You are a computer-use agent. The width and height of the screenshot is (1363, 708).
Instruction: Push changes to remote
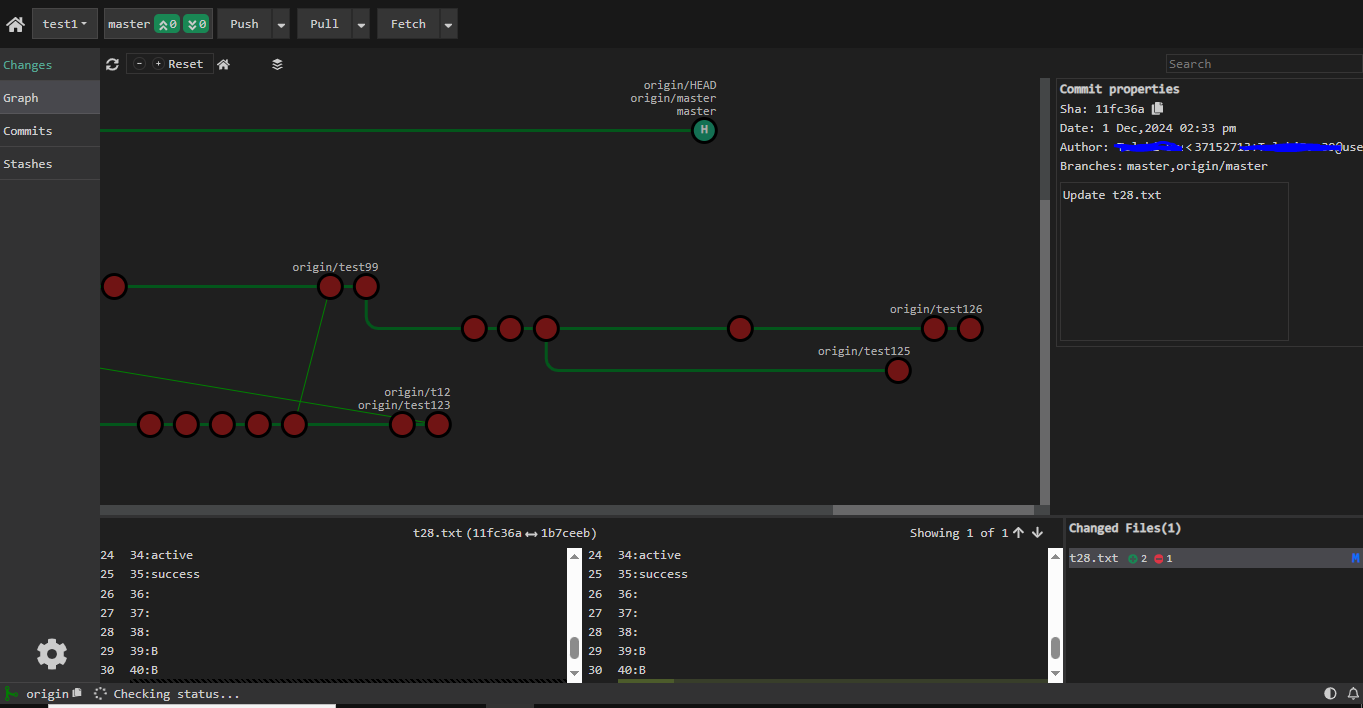(244, 24)
